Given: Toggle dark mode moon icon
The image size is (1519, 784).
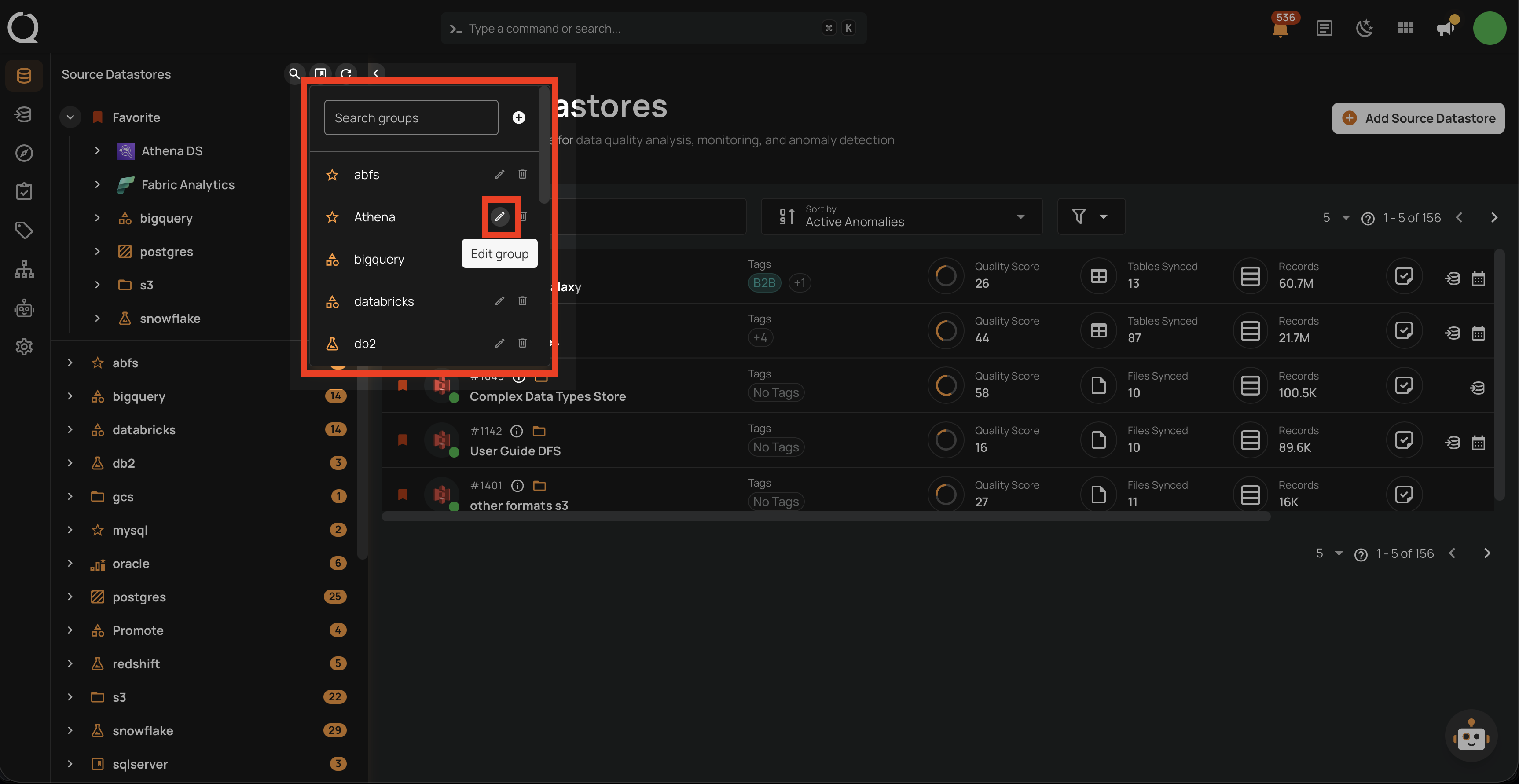Looking at the screenshot, I should pyautogui.click(x=1364, y=28).
